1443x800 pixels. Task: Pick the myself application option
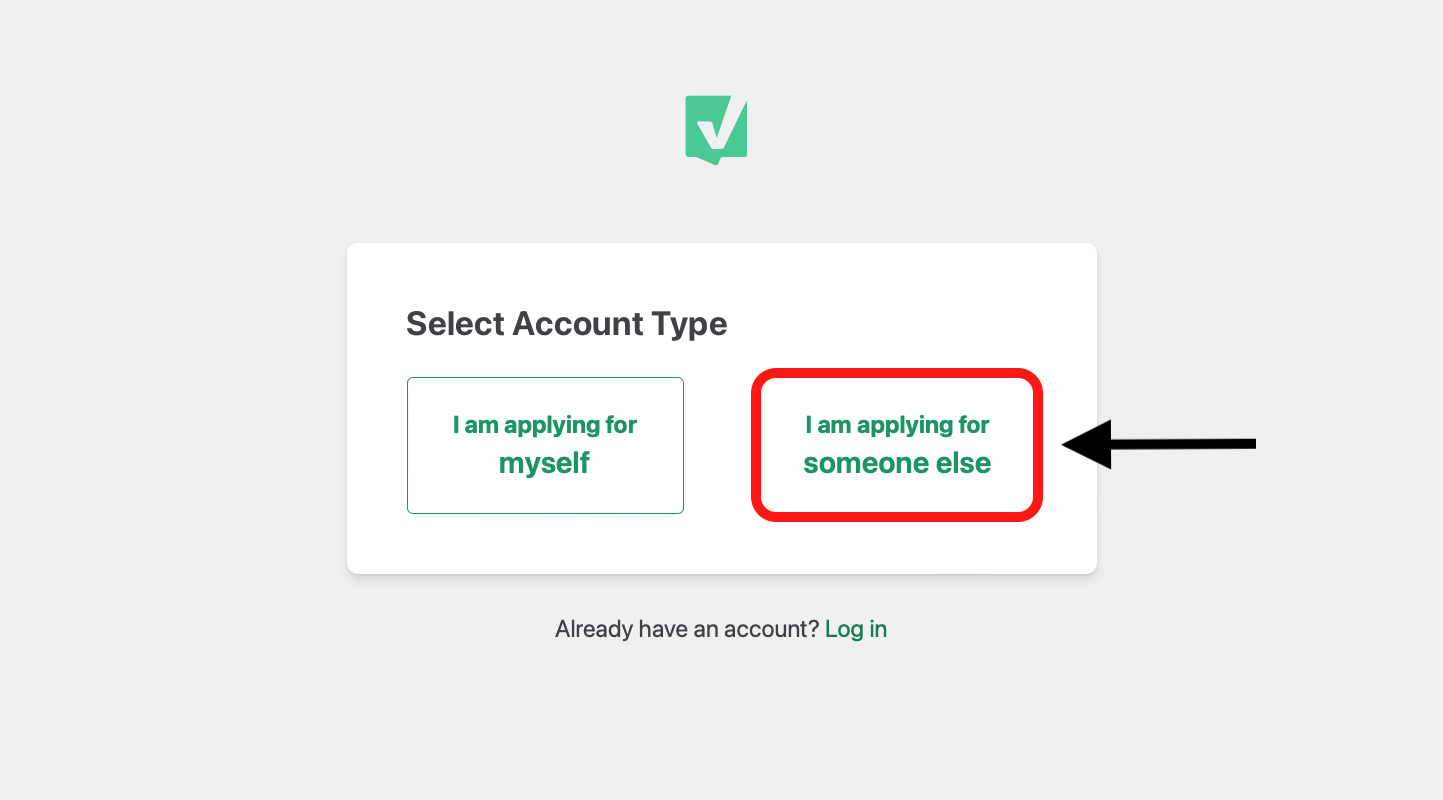(545, 445)
